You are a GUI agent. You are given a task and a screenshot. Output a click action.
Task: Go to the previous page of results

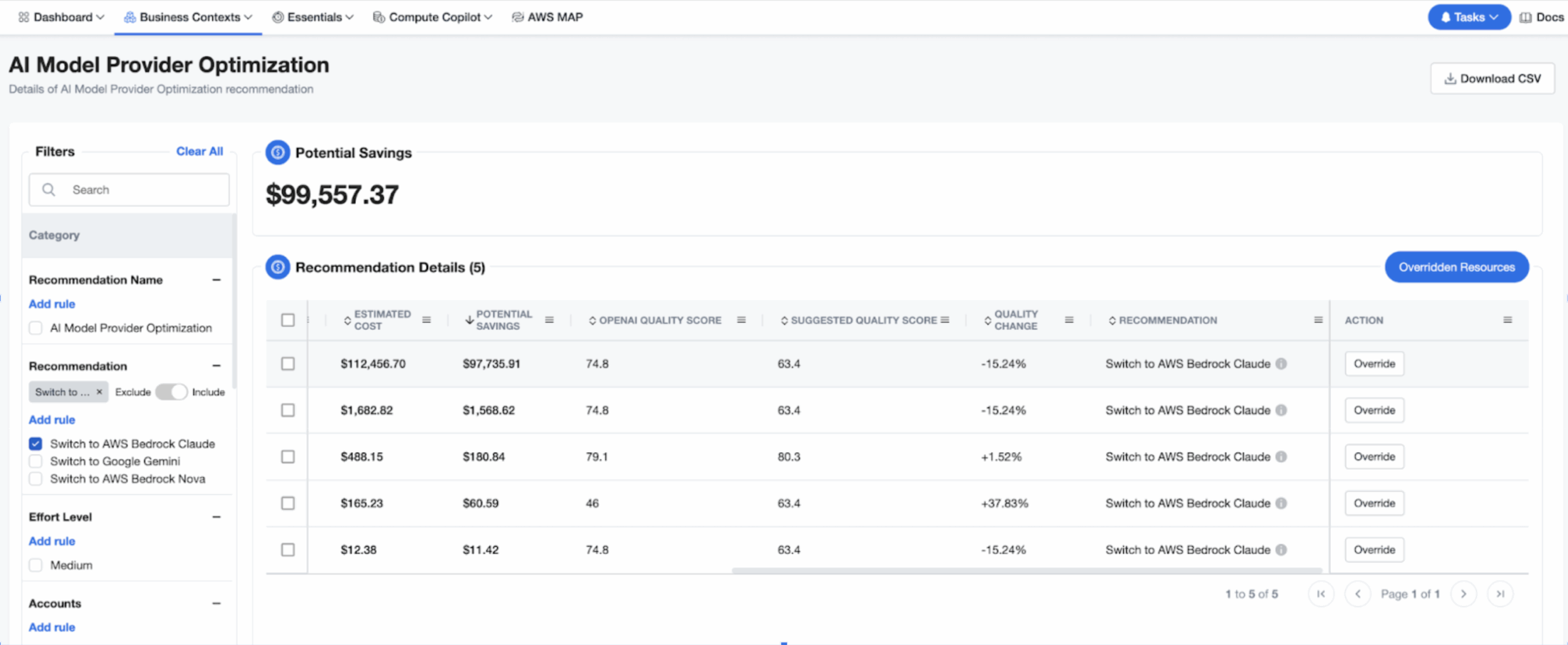point(1358,594)
